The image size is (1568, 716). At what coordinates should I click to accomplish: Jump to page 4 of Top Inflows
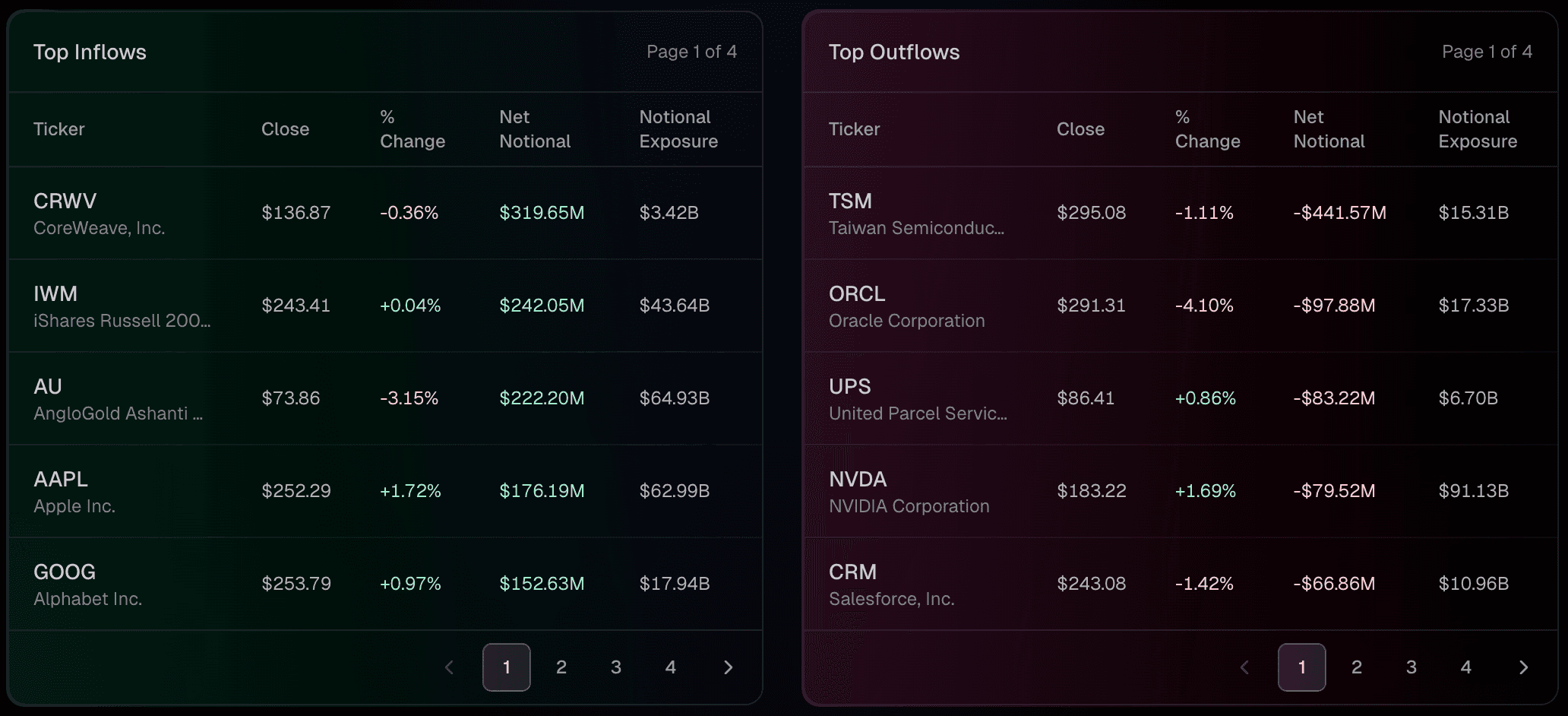671,667
